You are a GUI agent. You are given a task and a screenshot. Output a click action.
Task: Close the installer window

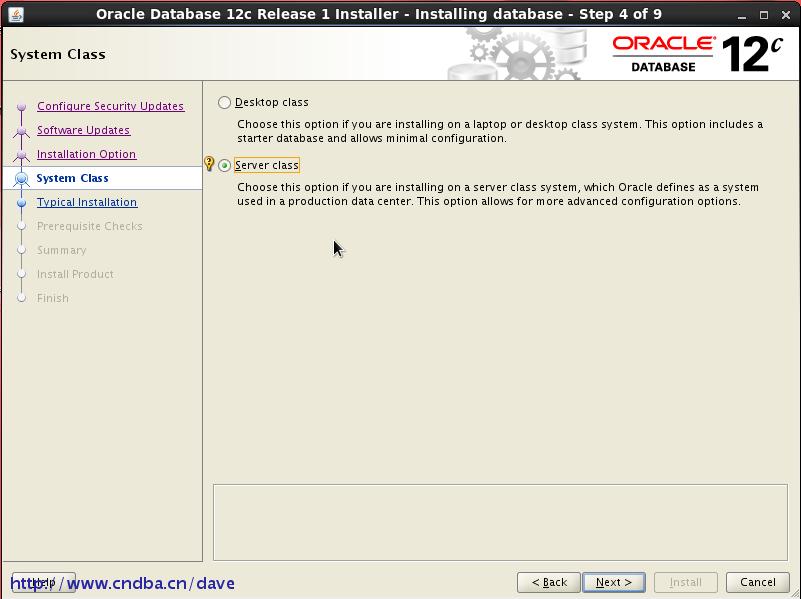(786, 15)
